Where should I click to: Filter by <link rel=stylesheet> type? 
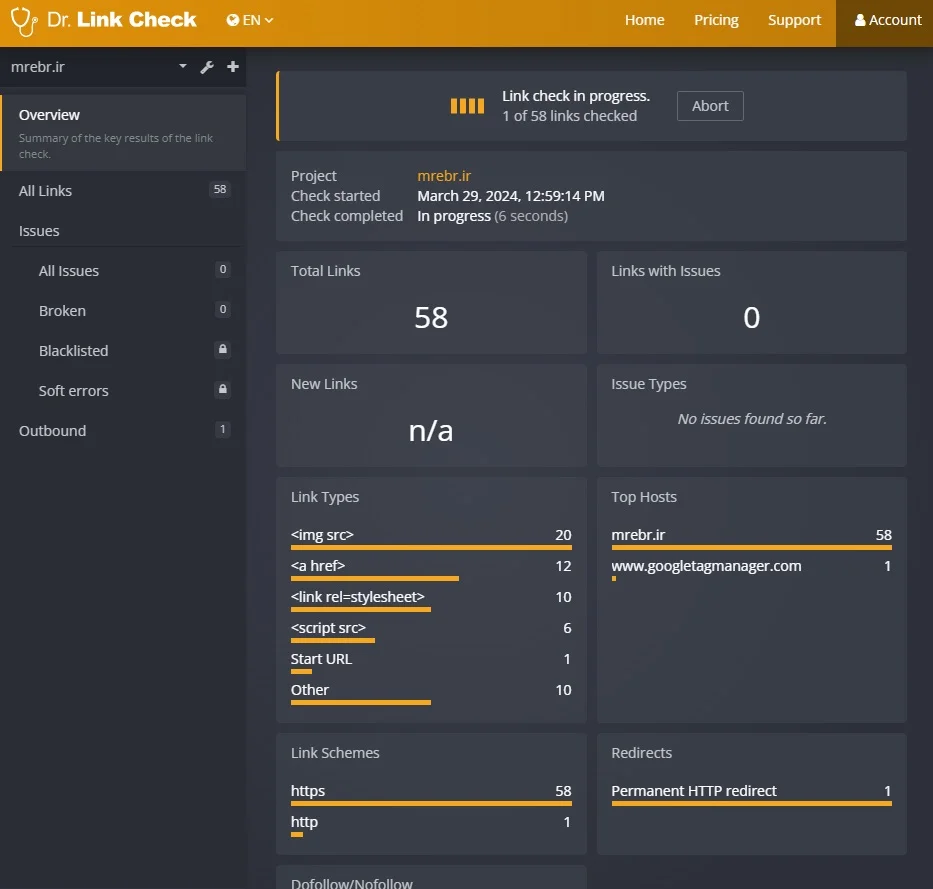431,599
